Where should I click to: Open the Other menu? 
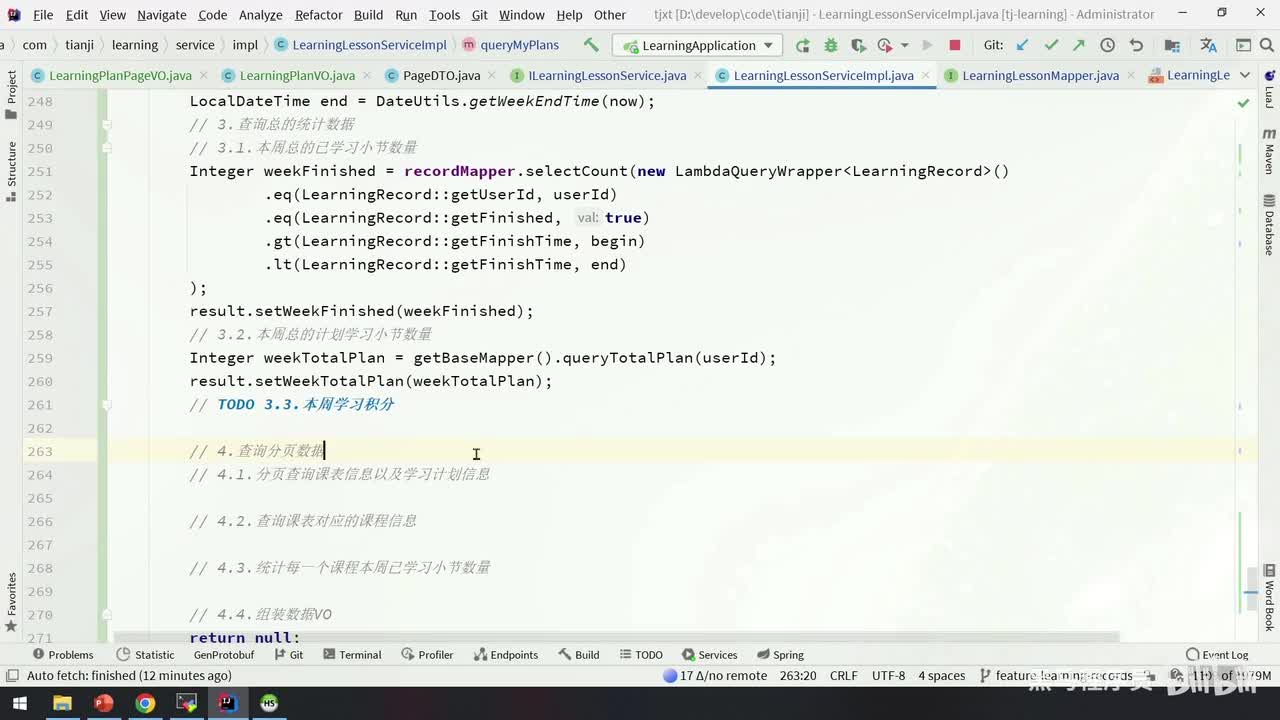coord(610,15)
